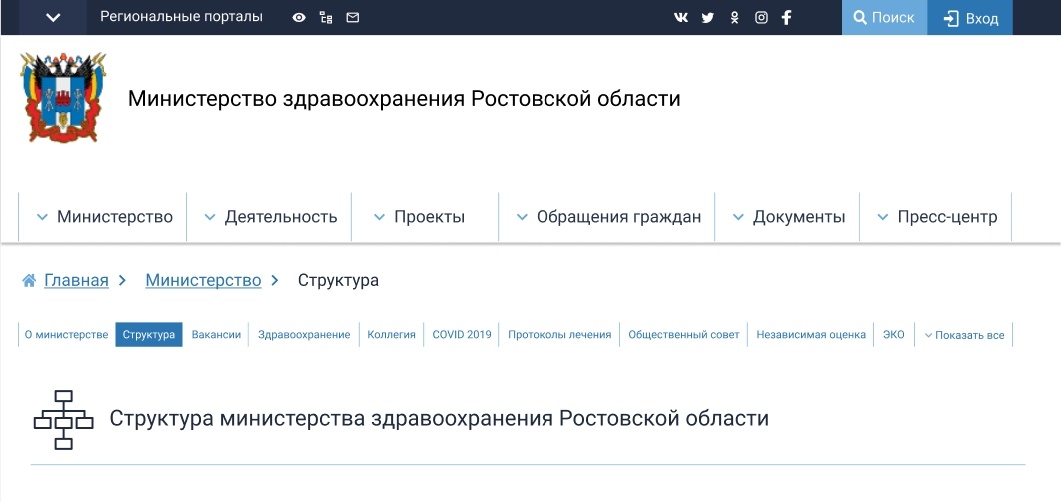This screenshot has width=1061, height=502.
Task: Open the Instagram icon link
Action: point(761,18)
